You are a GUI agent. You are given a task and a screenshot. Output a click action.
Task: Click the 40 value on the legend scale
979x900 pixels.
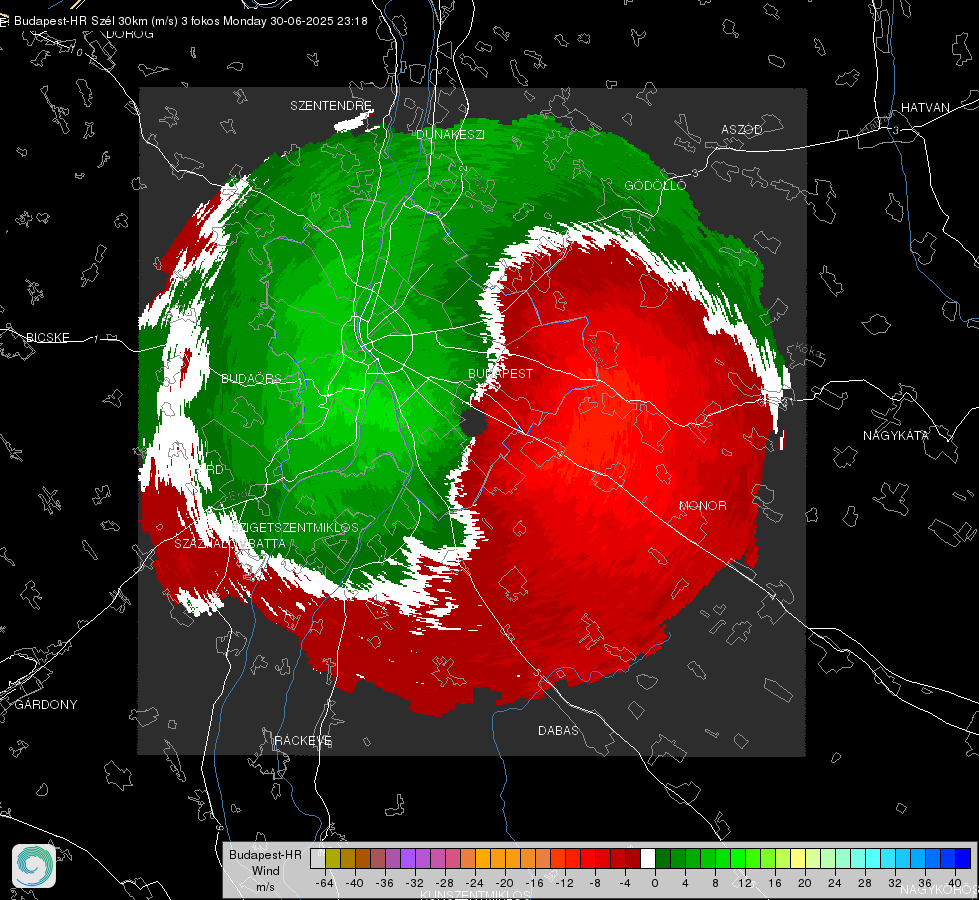tap(955, 883)
